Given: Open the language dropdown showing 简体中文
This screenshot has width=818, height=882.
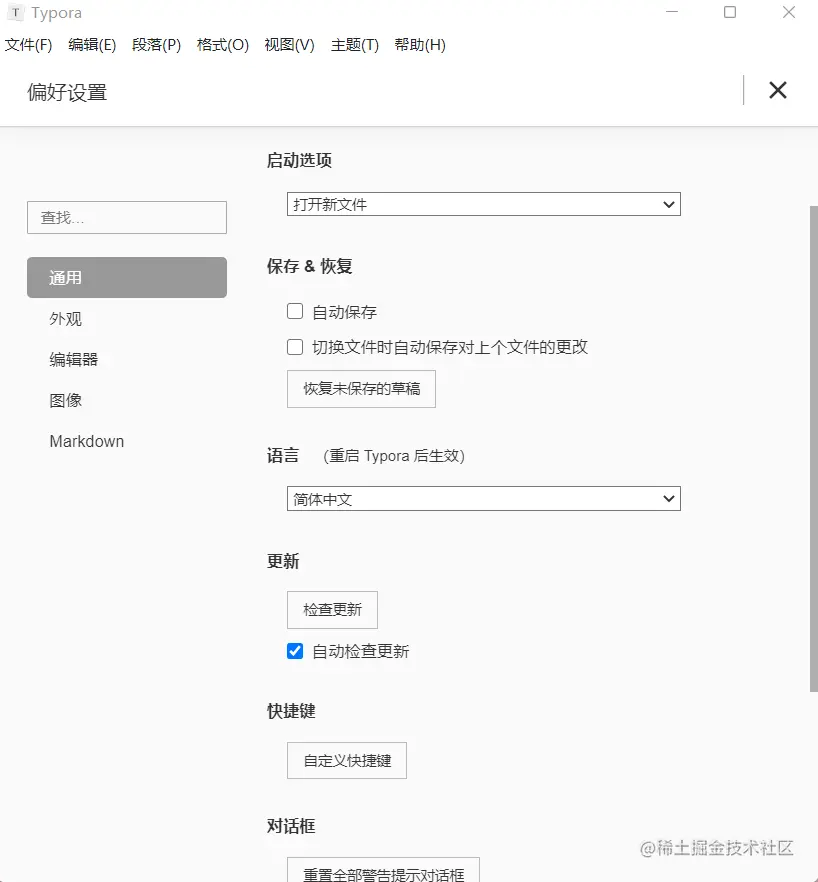Looking at the screenshot, I should pos(483,498).
